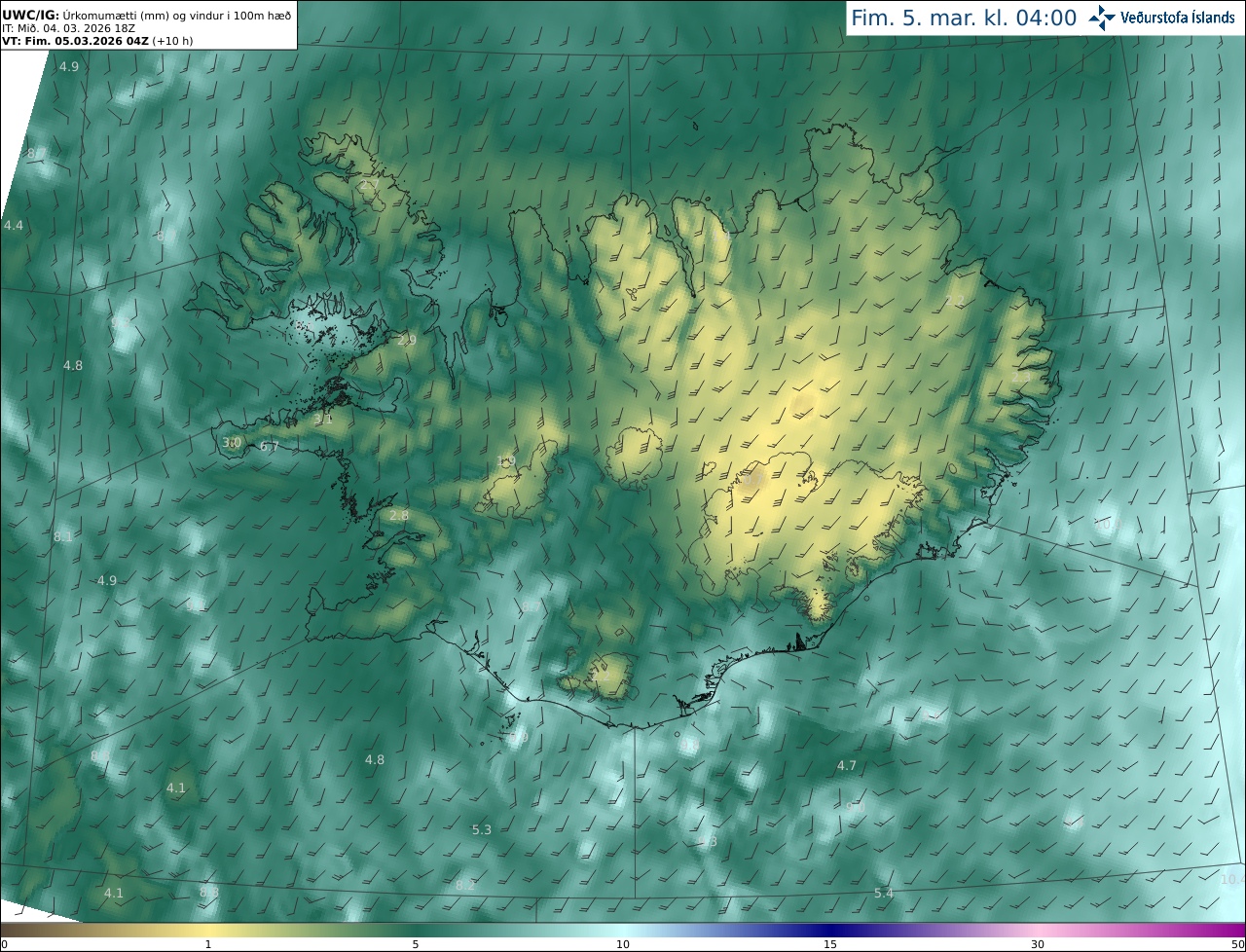Click the 'Fim. 5. mar. kl. 04:00' timestamp

(964, 18)
